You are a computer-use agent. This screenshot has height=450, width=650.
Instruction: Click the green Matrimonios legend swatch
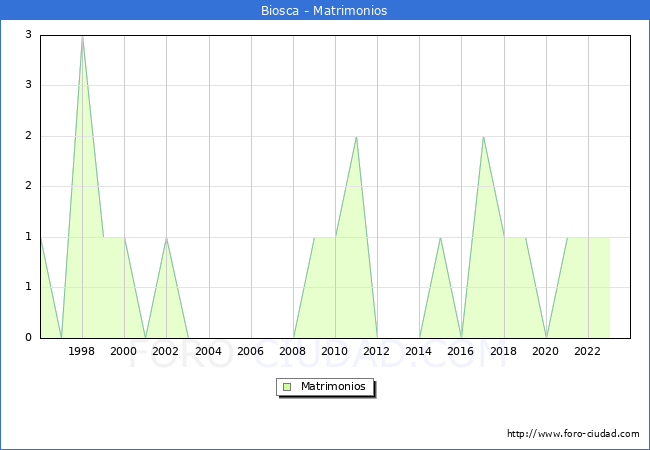coord(287,386)
